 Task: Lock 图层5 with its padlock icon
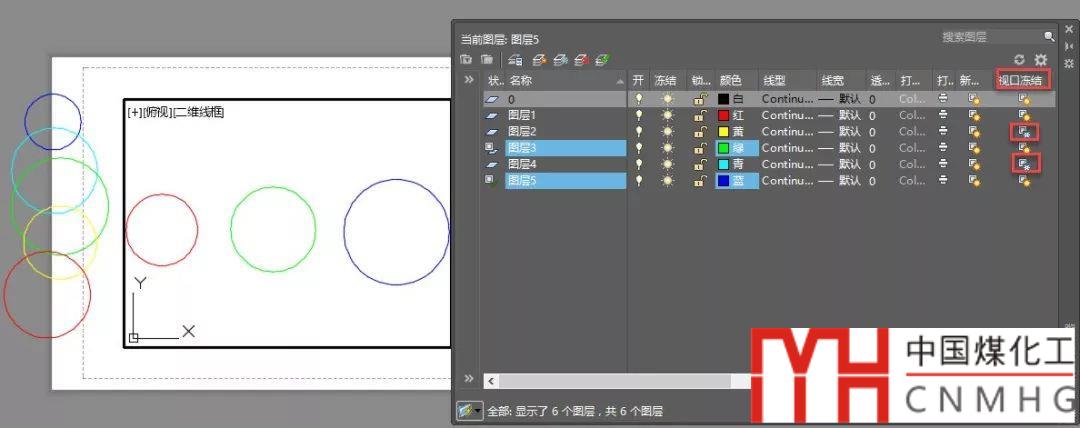pyautogui.click(x=700, y=181)
